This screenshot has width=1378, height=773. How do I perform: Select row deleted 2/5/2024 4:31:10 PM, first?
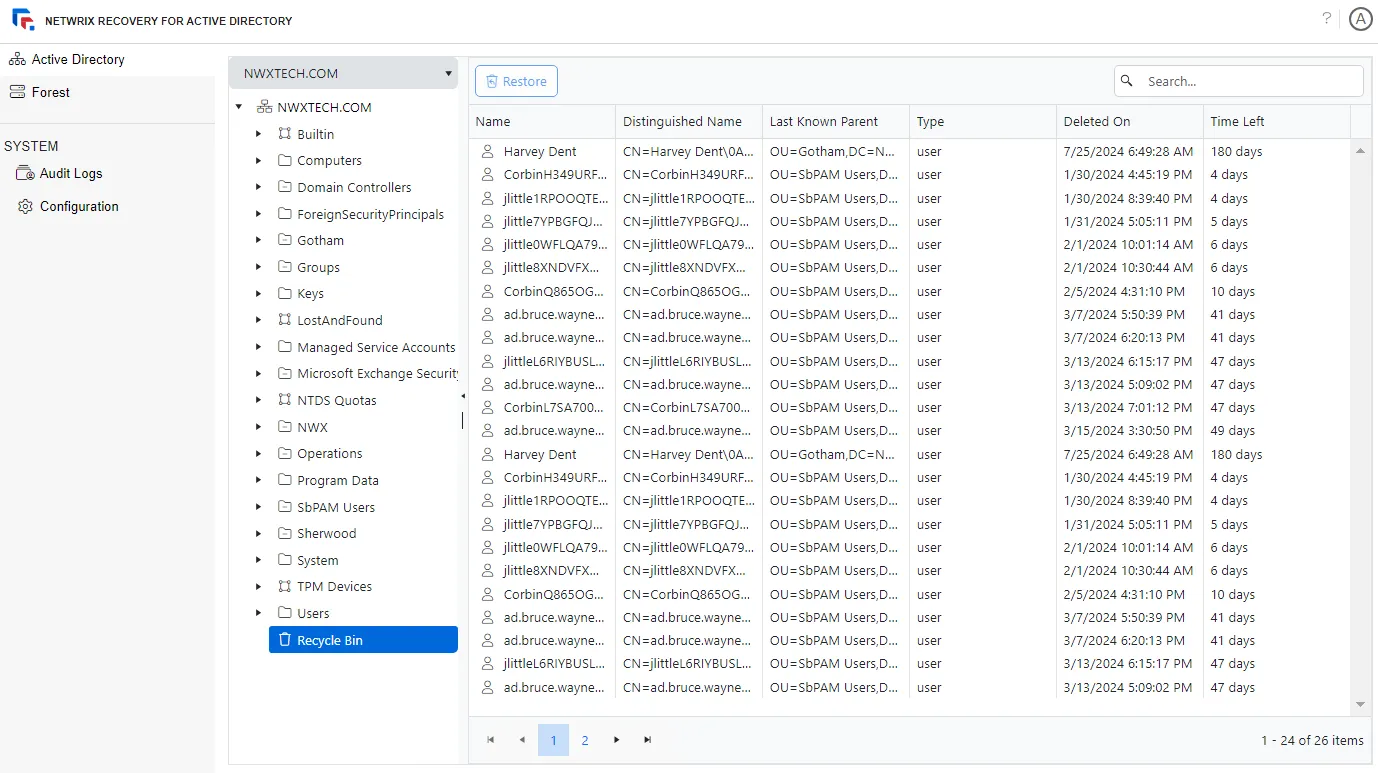pyautogui.click(x=910, y=291)
